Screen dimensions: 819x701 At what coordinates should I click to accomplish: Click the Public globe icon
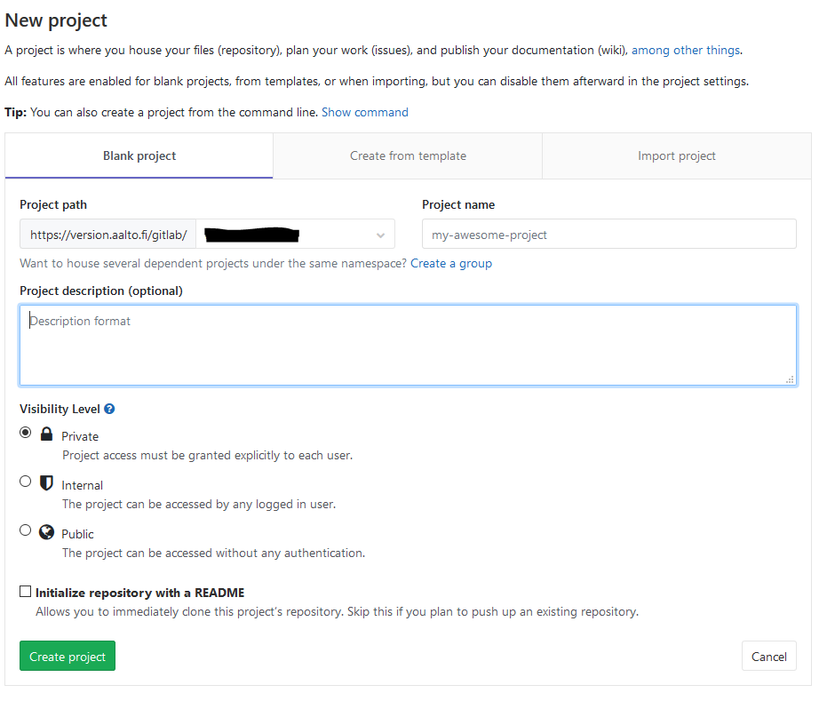(46, 532)
